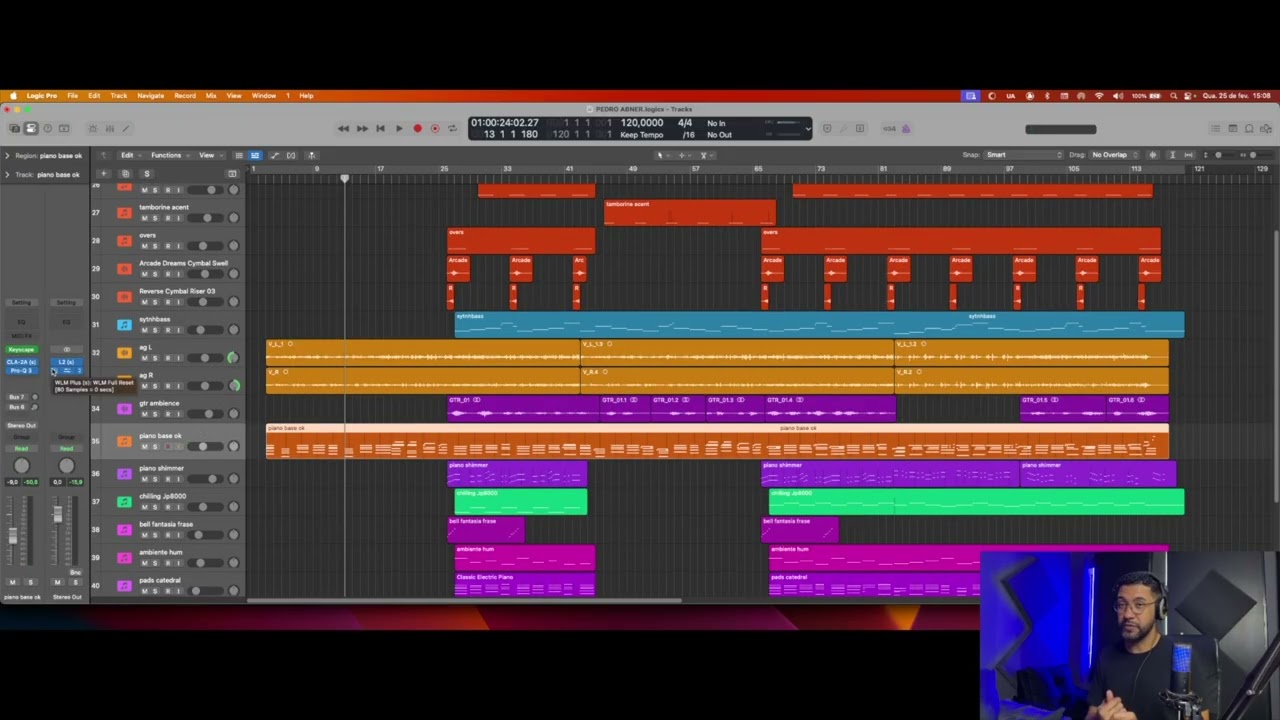Toggle global Solo S button
This screenshot has height=720, width=1280.
146,174
